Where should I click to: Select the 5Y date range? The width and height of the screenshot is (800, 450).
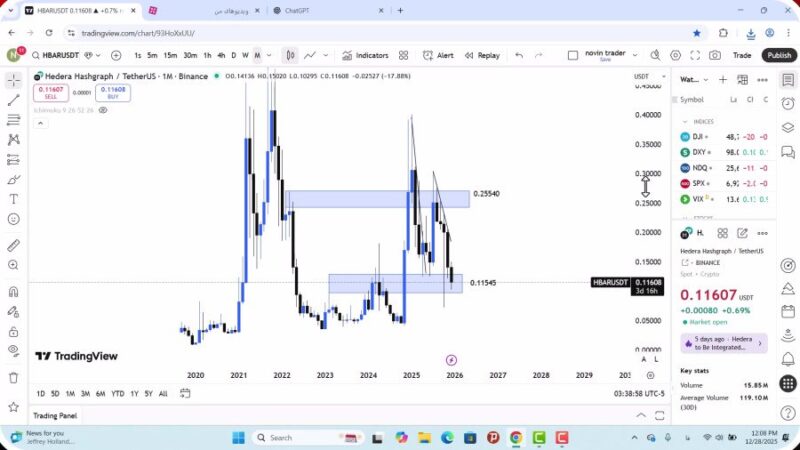(x=148, y=394)
